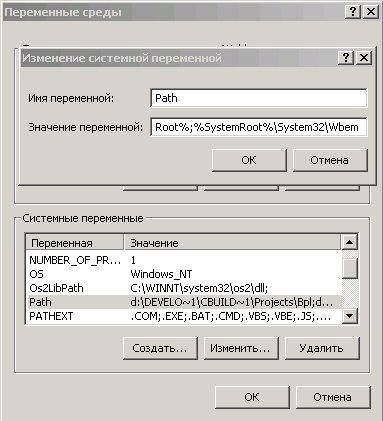Screen dimensions: 383x421
Task: Select the OS variable row
Action: (183, 274)
